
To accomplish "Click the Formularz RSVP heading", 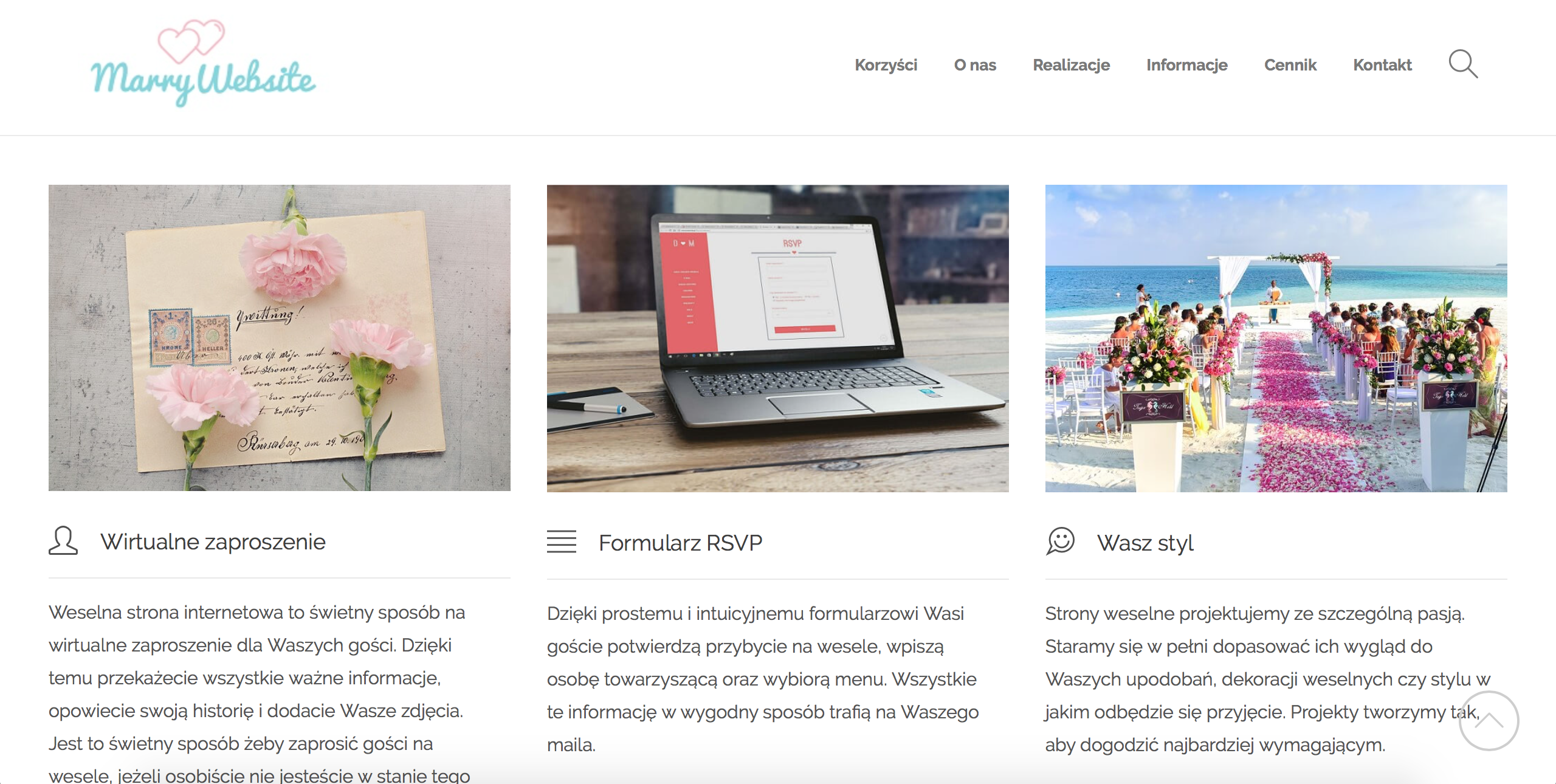I will click(680, 543).
